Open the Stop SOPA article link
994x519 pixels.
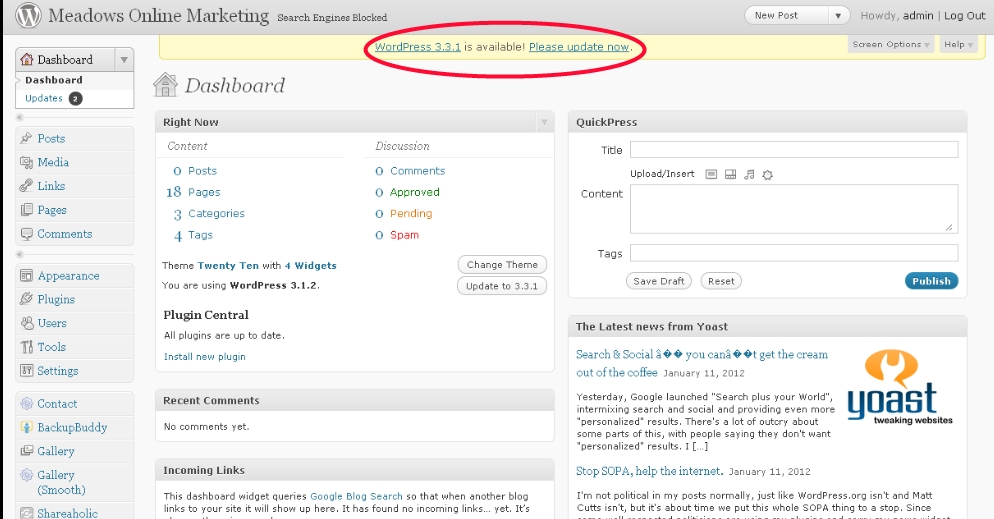pos(649,471)
